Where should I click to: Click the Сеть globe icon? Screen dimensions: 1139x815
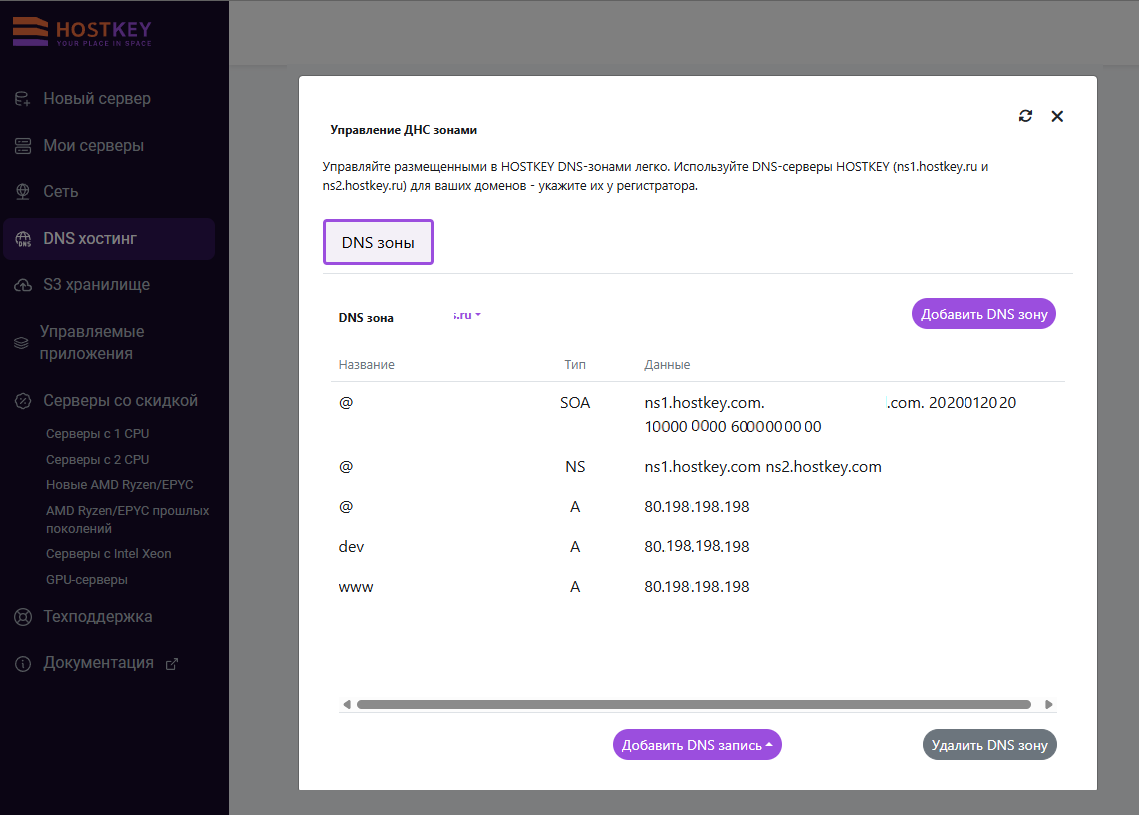pyautogui.click(x=23, y=192)
